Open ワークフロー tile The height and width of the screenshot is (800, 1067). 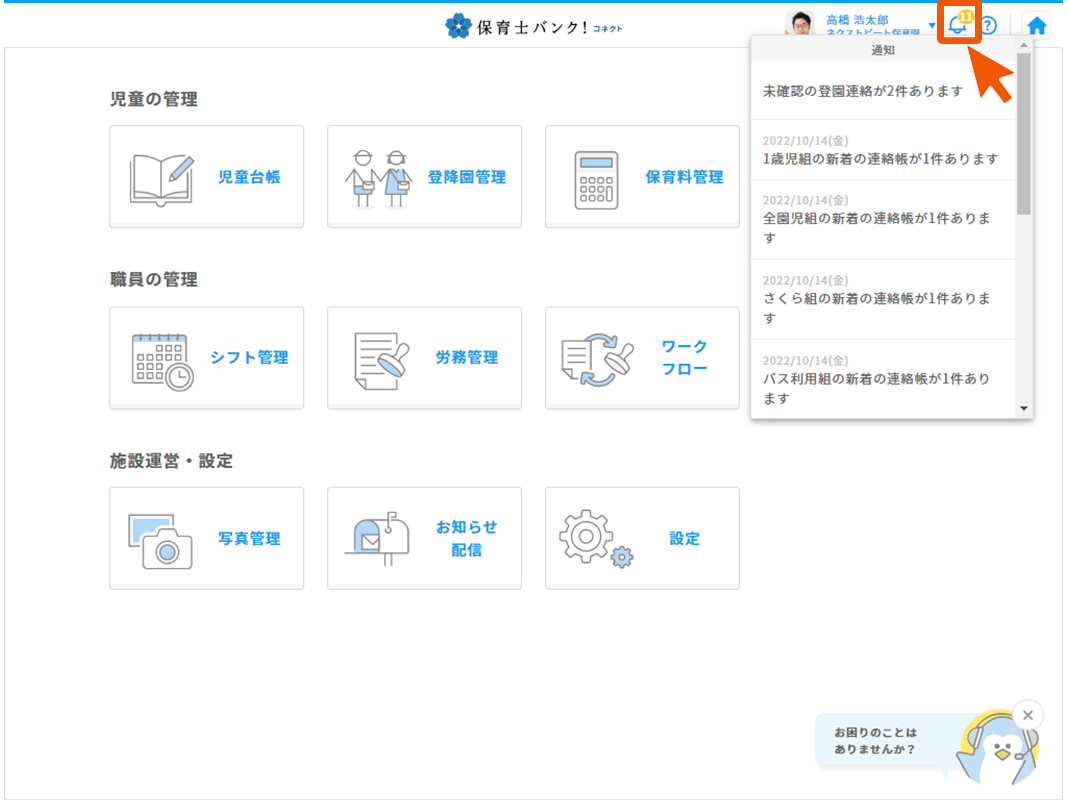point(642,358)
